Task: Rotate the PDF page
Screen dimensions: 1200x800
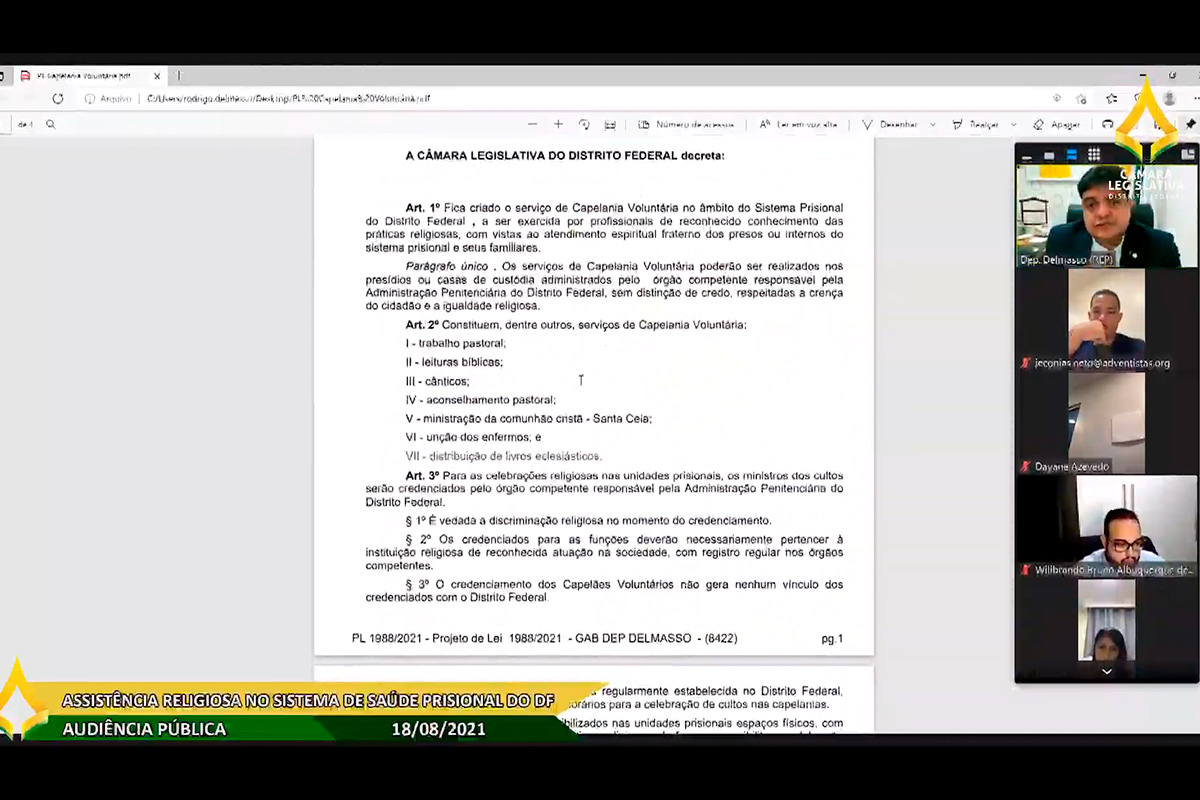Action: 584,125
